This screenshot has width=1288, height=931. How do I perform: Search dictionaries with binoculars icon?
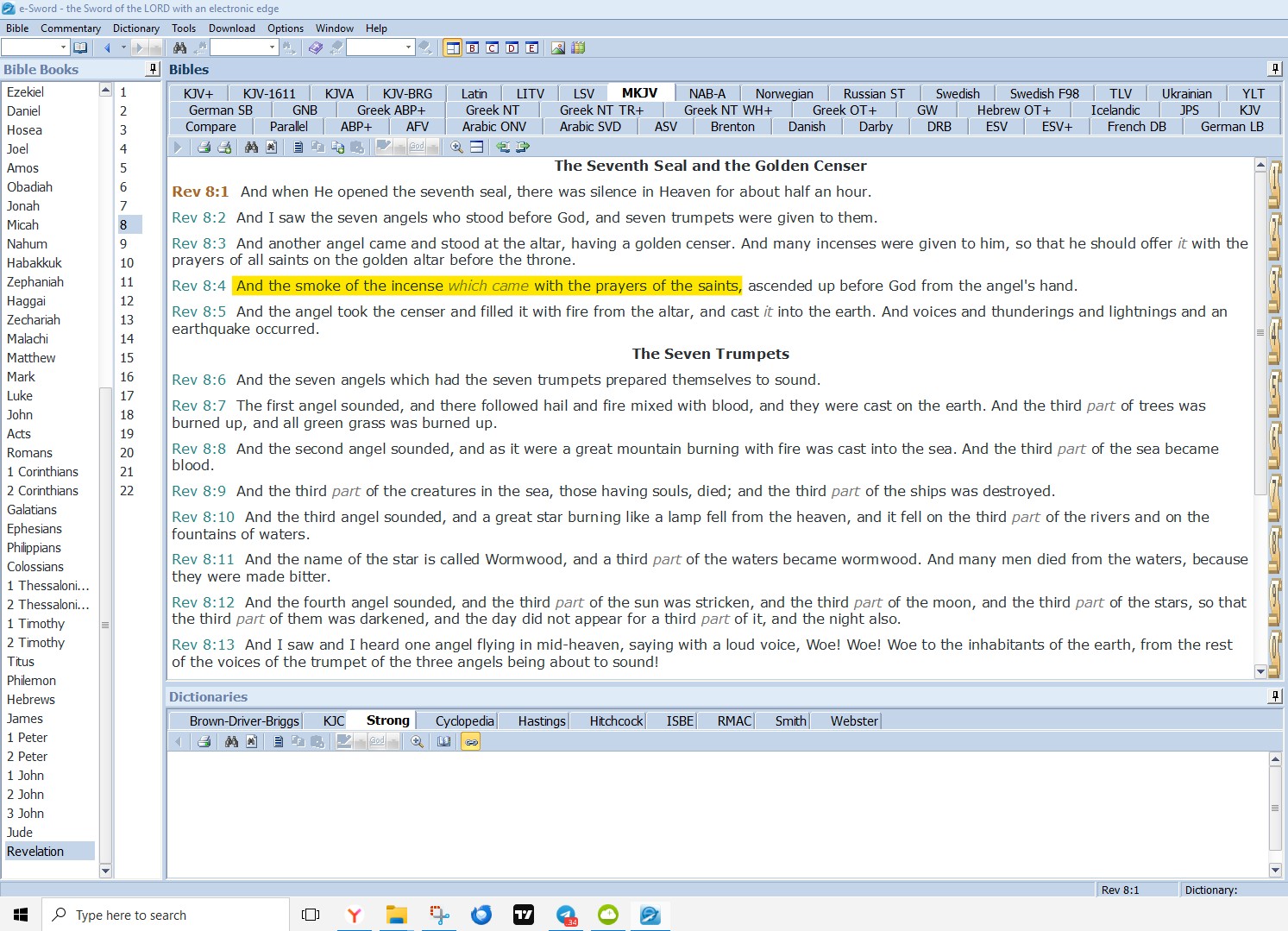[x=231, y=742]
